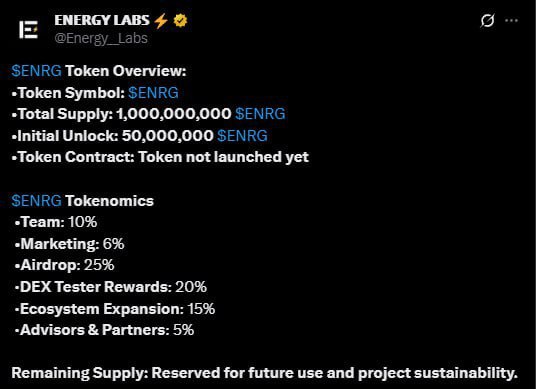Viewport: 536px width, 389px height.
Task: Click $ENRG cashtag next to Token Symbol
Action: (153, 93)
